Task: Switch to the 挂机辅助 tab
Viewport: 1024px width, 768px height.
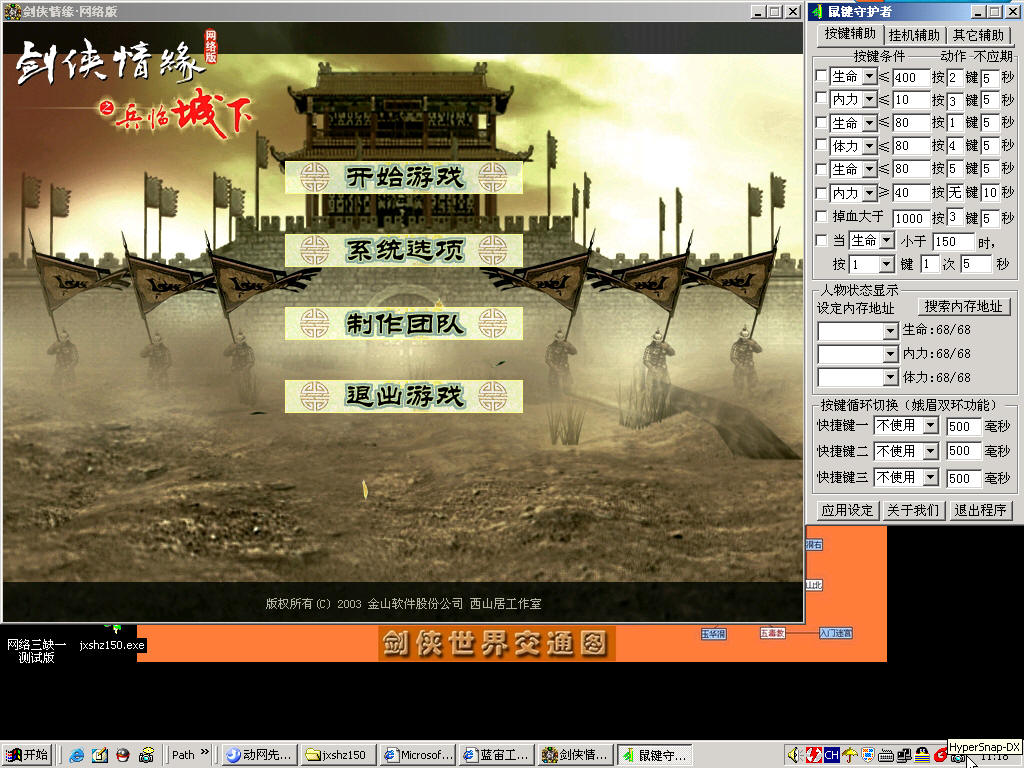Action: point(914,35)
